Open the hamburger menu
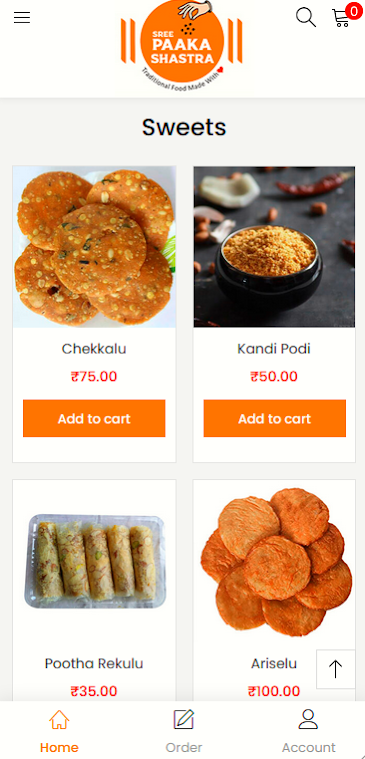This screenshot has height=759, width=365. 22,18
